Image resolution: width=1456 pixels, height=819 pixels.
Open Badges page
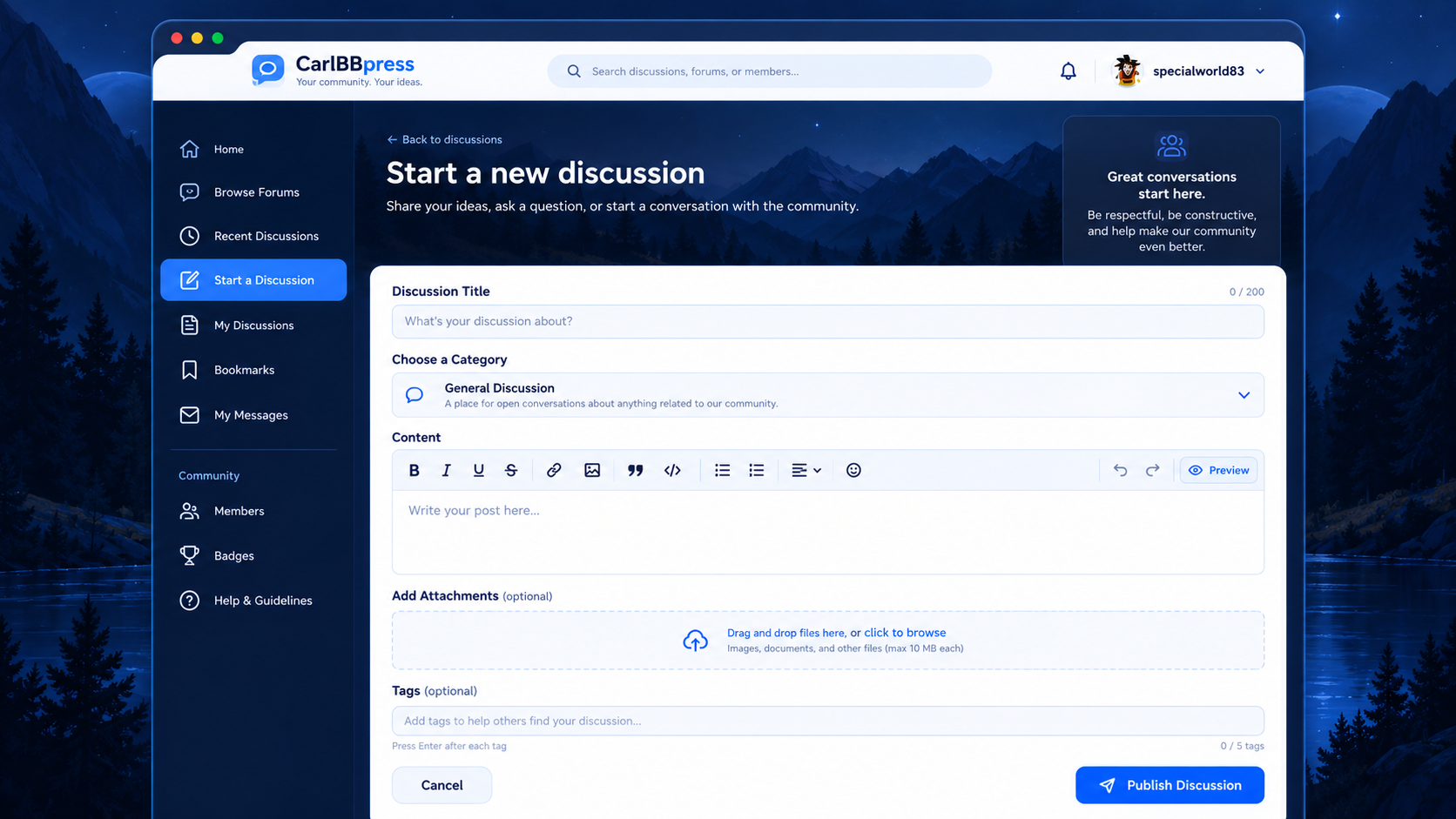point(253,555)
